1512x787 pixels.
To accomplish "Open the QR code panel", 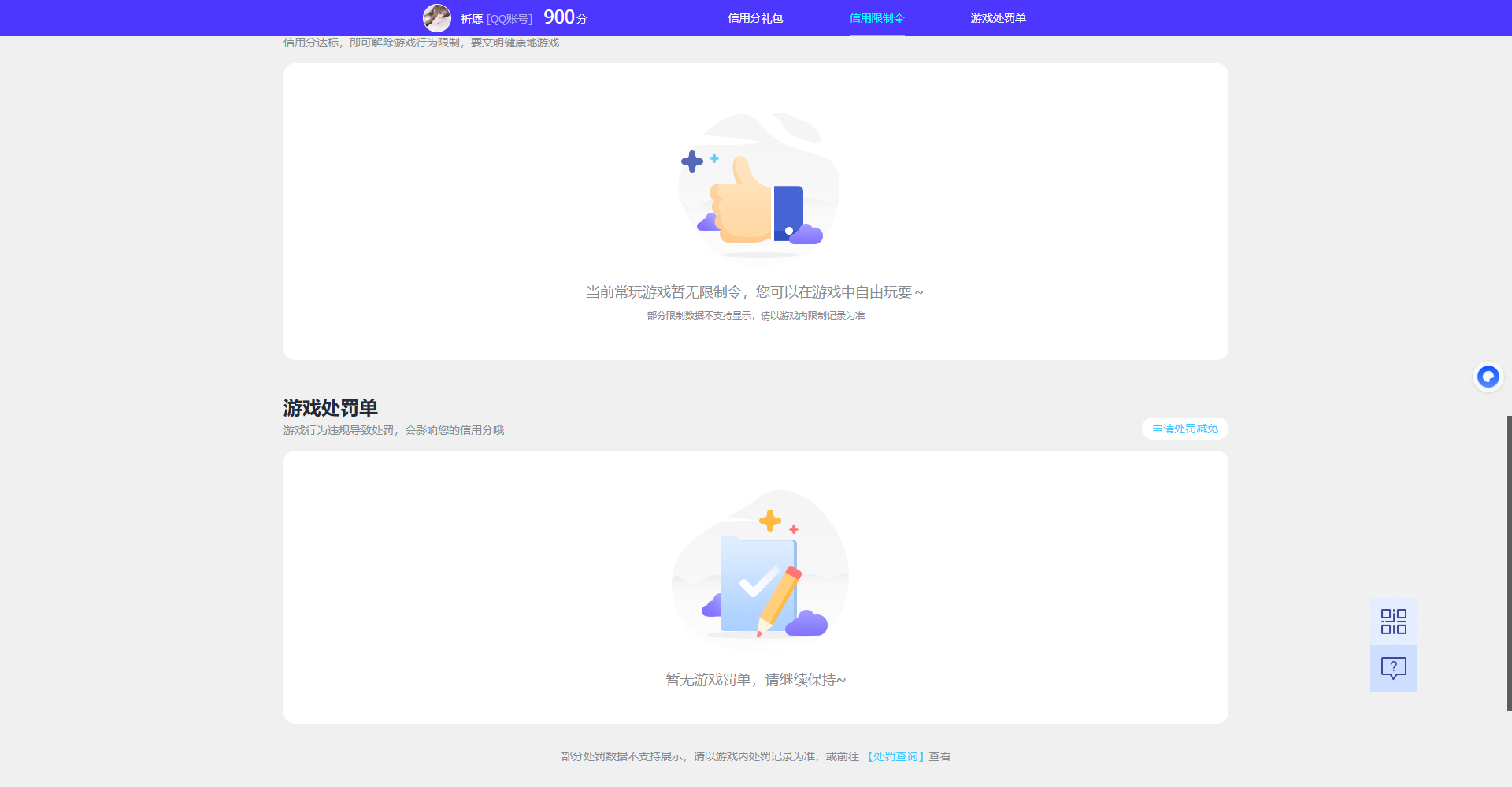I will pos(1393,621).
